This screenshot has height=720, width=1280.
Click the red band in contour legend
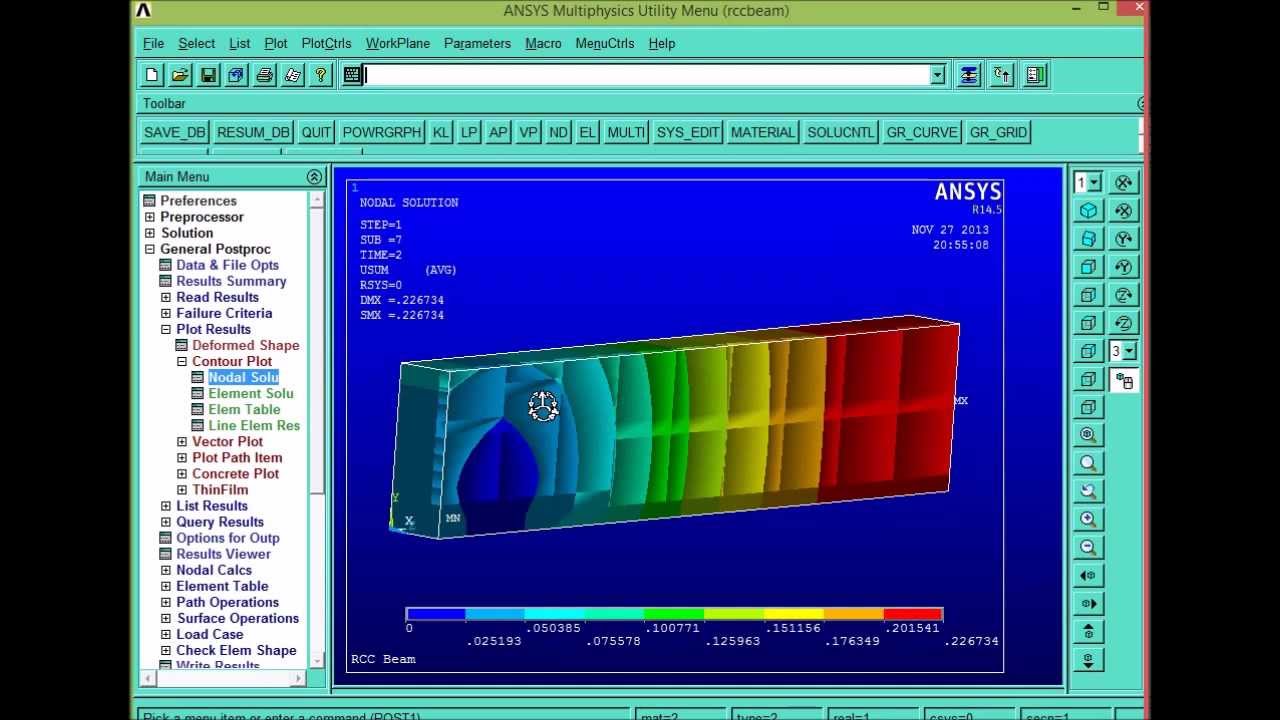[x=913, y=614]
